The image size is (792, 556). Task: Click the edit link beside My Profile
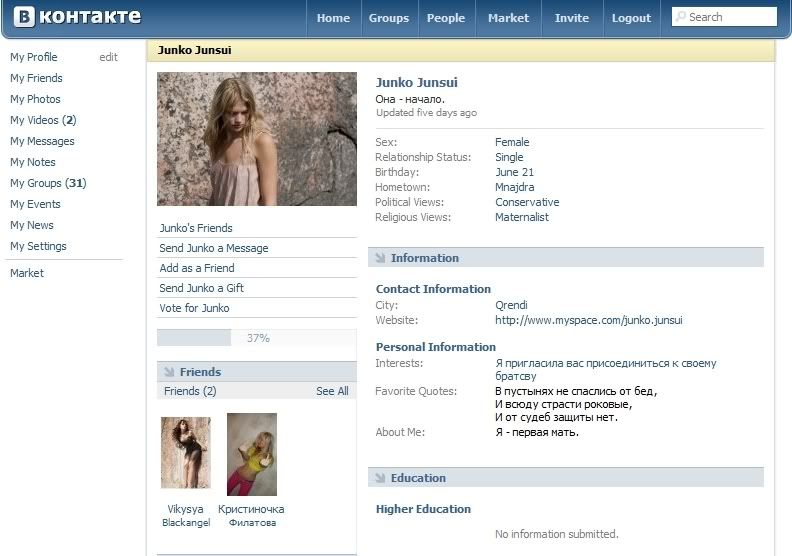[x=108, y=57]
